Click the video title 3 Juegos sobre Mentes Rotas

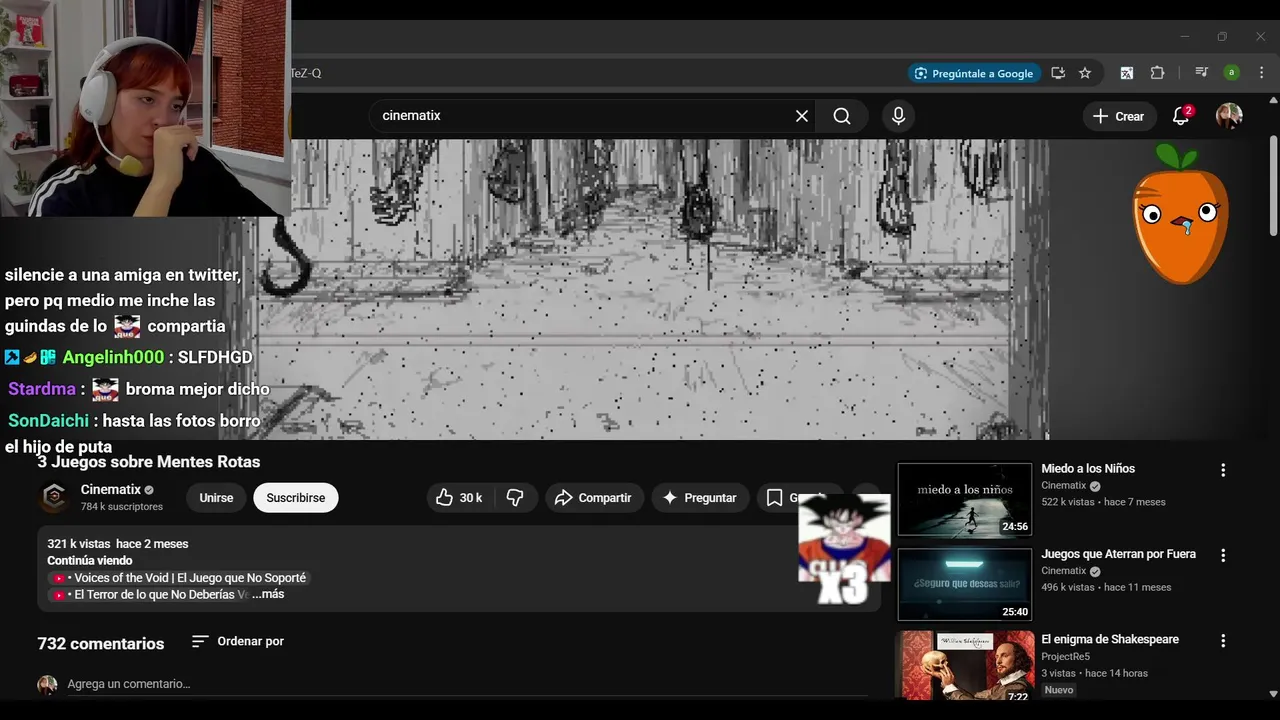(x=149, y=462)
